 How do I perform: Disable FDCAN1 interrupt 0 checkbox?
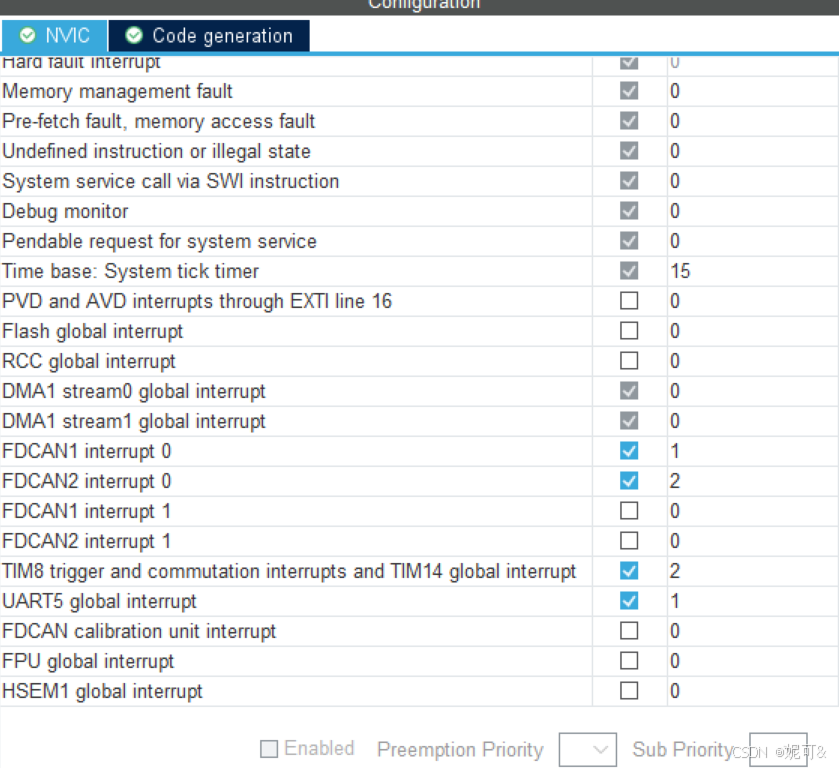tap(629, 451)
